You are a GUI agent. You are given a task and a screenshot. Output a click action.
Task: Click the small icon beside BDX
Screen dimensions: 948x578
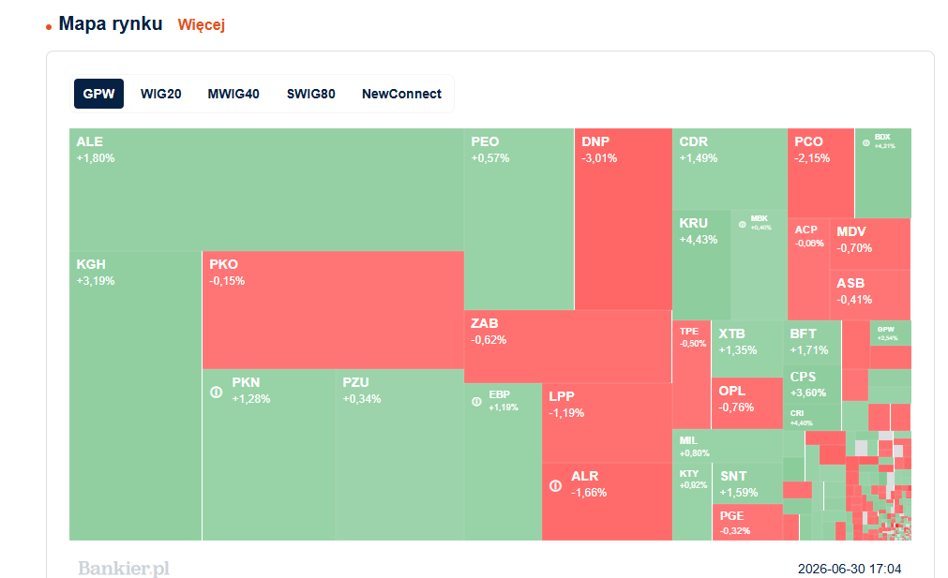[866, 143]
